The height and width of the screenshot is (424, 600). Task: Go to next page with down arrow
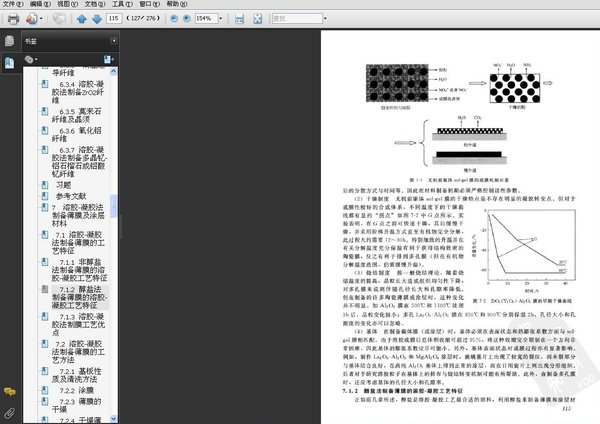point(97,18)
